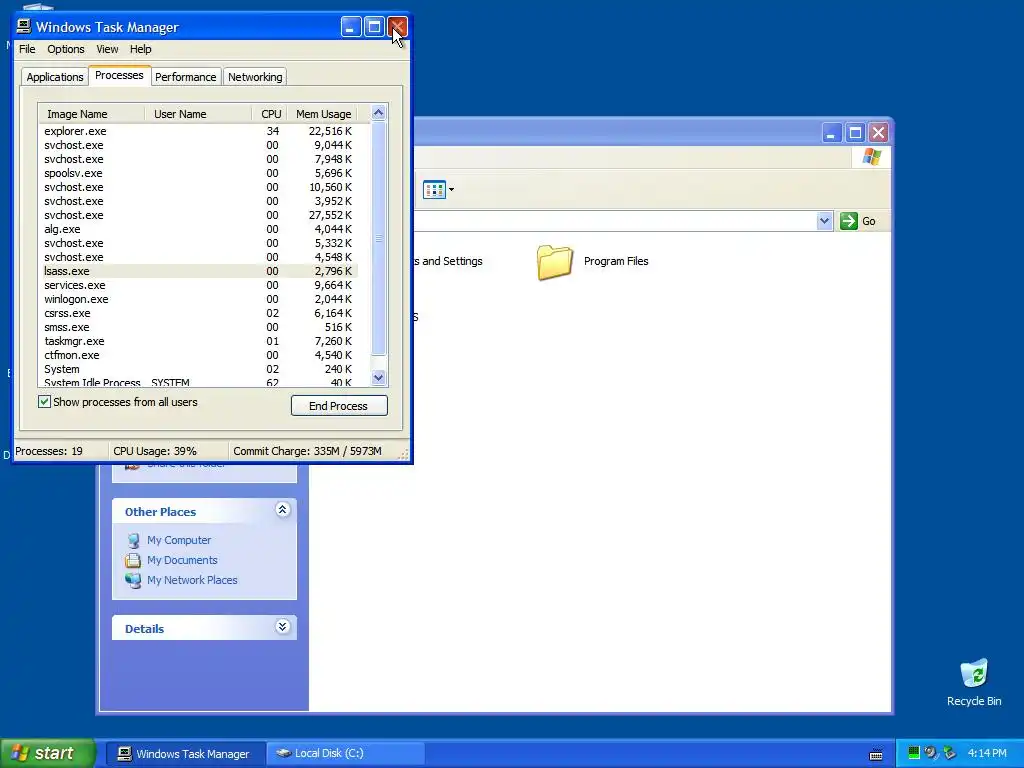Screen dimensions: 1024x768
Task: Click the Details panel heading
Action: [144, 629]
